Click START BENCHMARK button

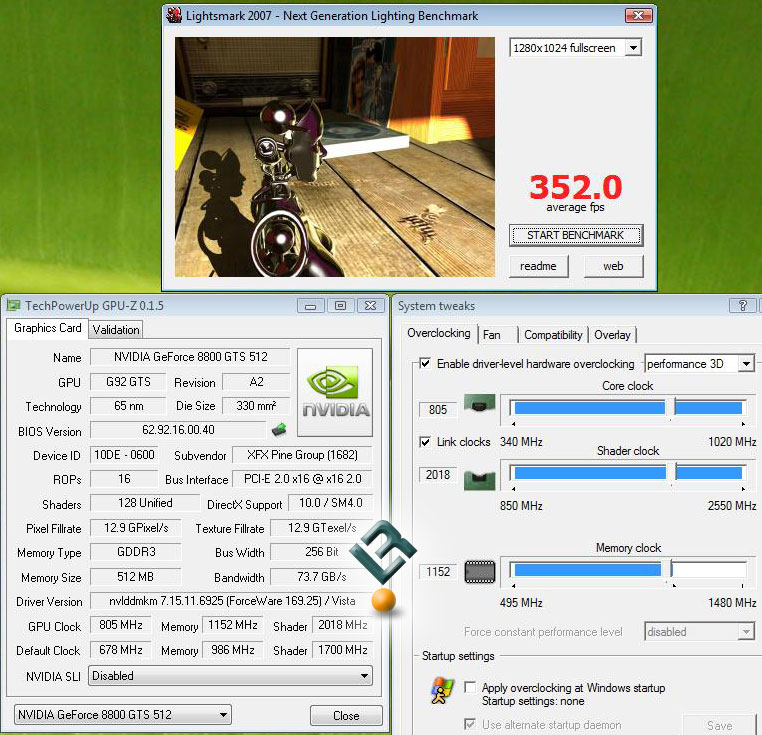point(576,235)
